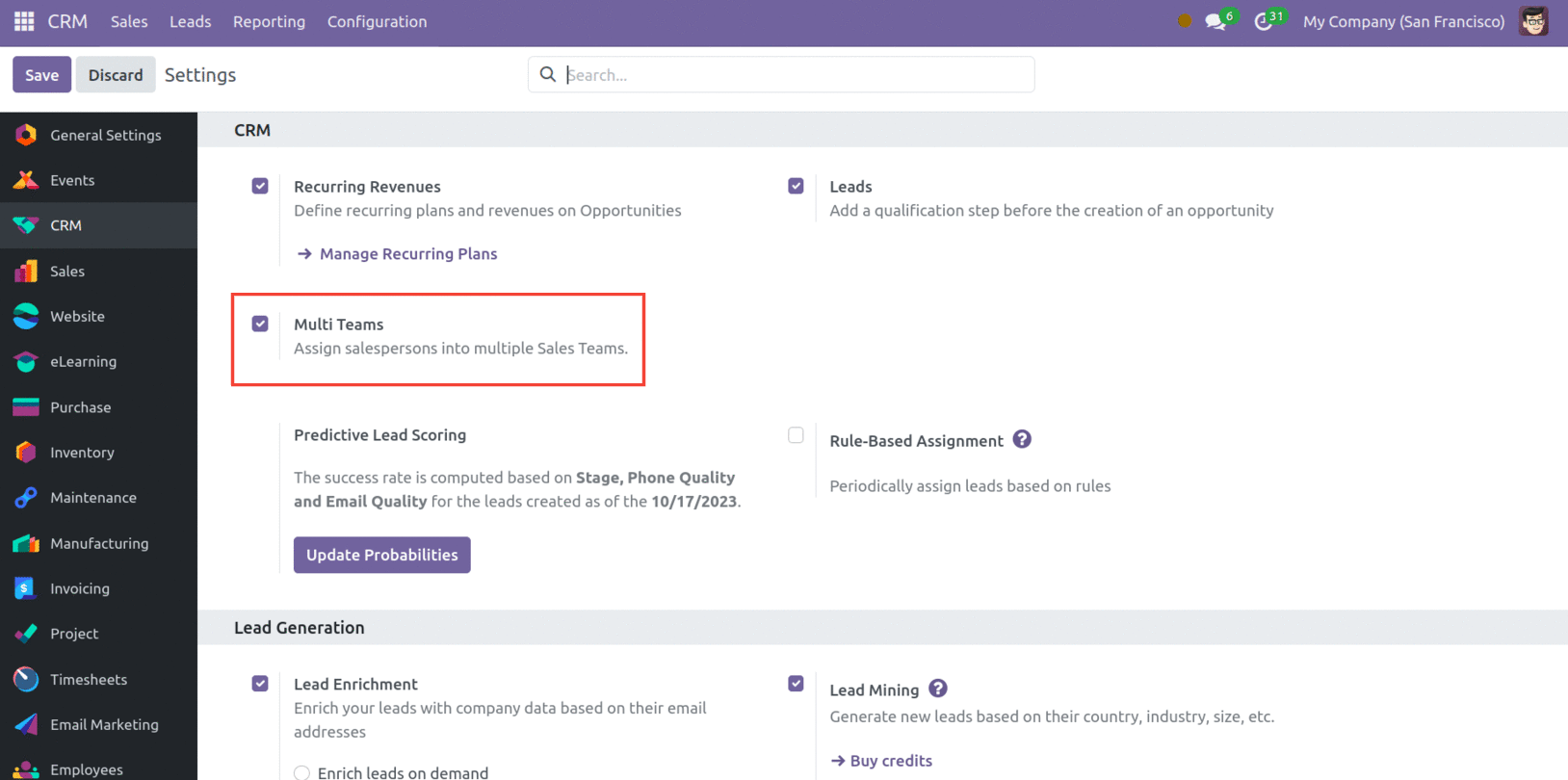The width and height of the screenshot is (1568, 780).
Task: Disable the Recurring Revenues checkbox
Action: [260, 186]
